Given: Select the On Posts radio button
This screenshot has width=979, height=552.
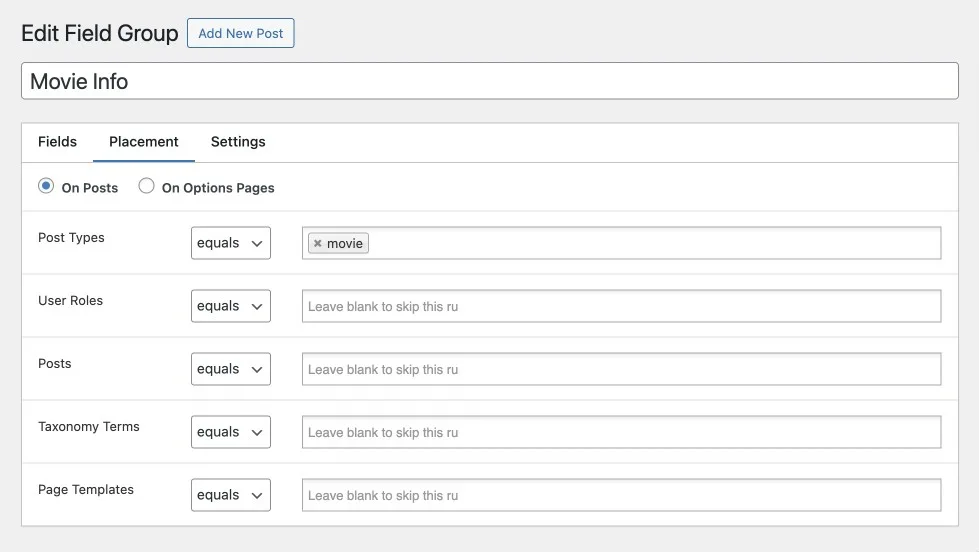Looking at the screenshot, I should pos(46,186).
